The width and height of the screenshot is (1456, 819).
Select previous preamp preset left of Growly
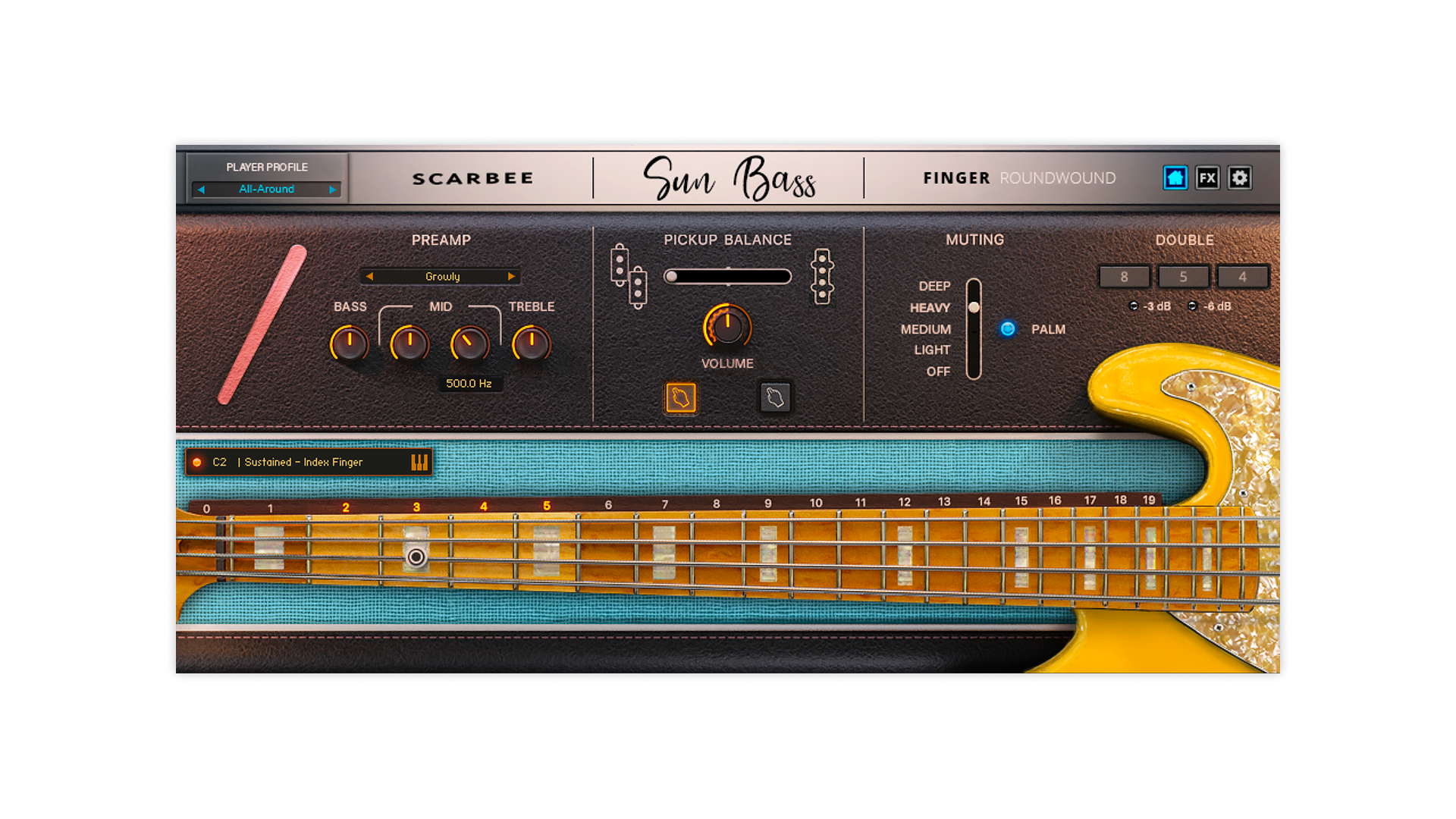click(x=369, y=277)
